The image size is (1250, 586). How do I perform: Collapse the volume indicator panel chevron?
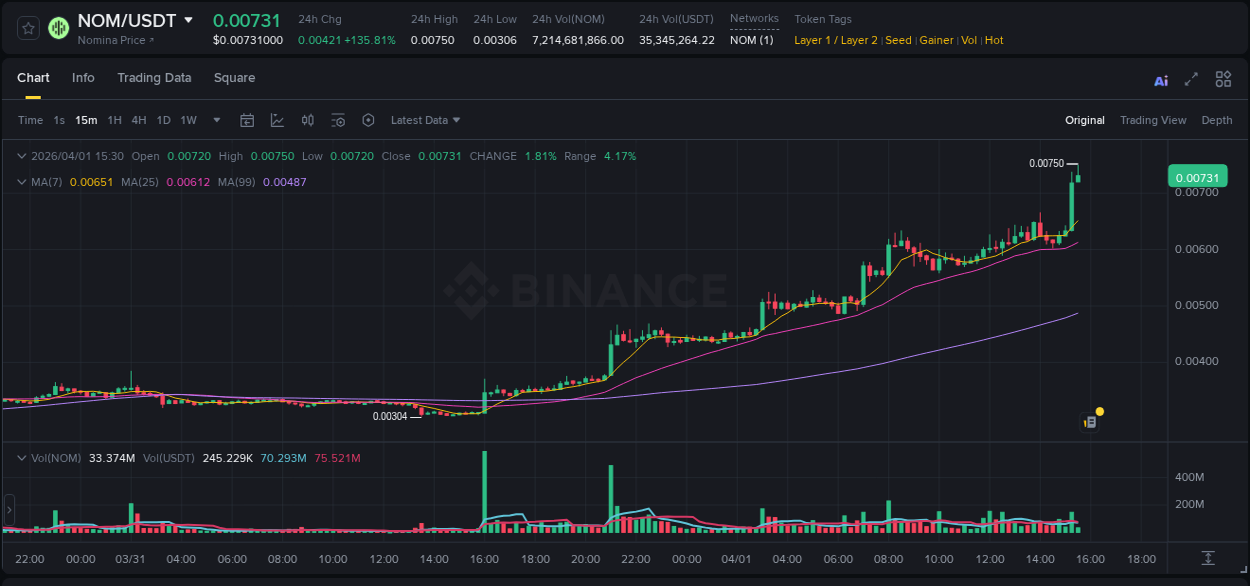[22, 457]
